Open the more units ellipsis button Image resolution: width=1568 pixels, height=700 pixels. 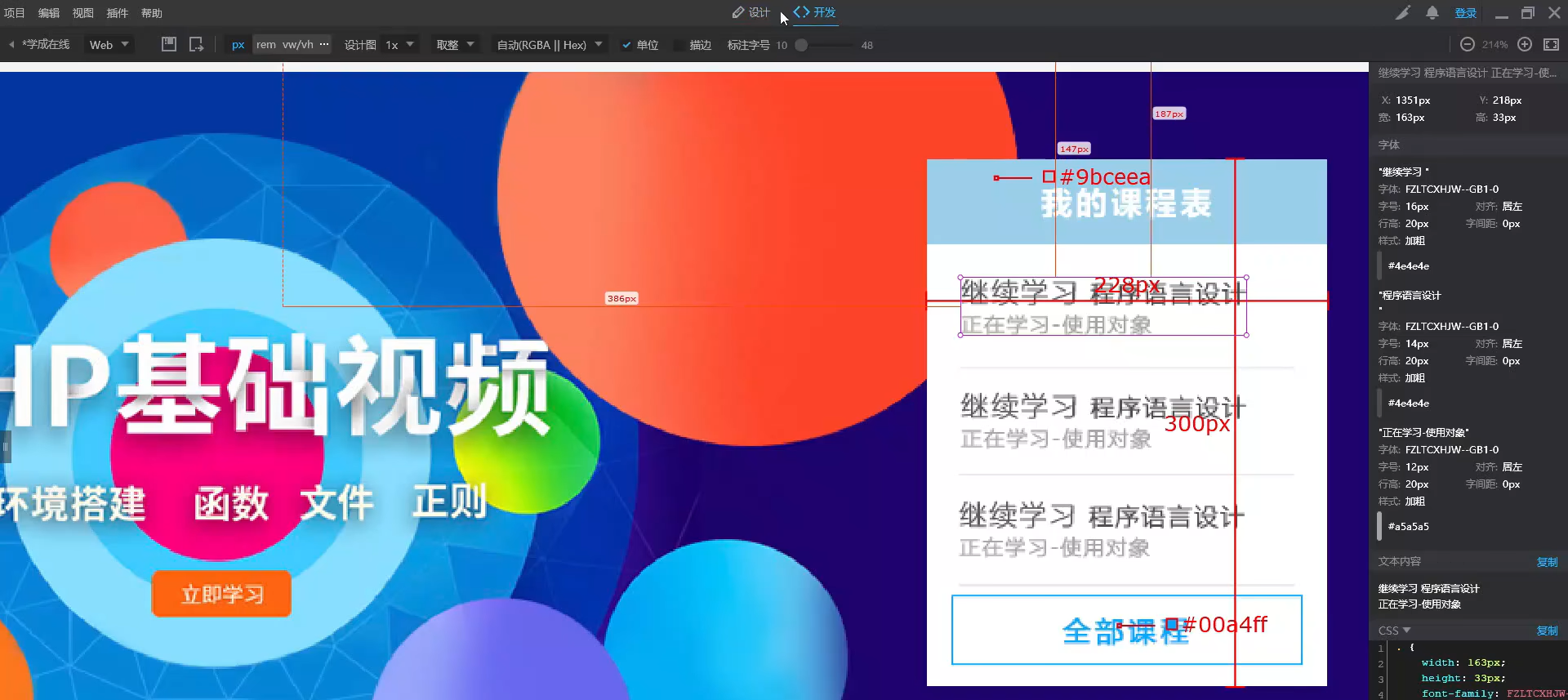coord(324,44)
